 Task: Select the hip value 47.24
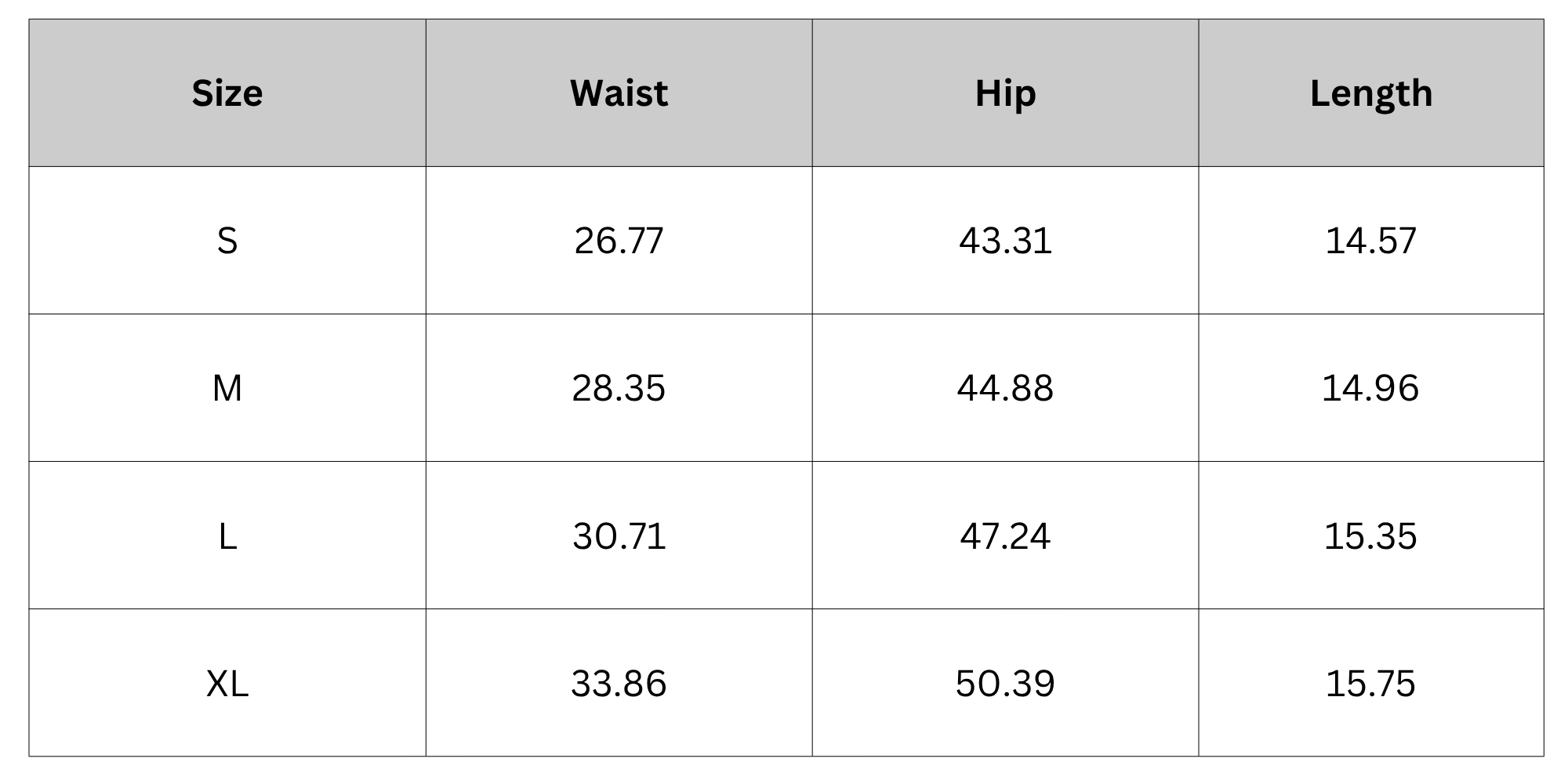(1006, 535)
